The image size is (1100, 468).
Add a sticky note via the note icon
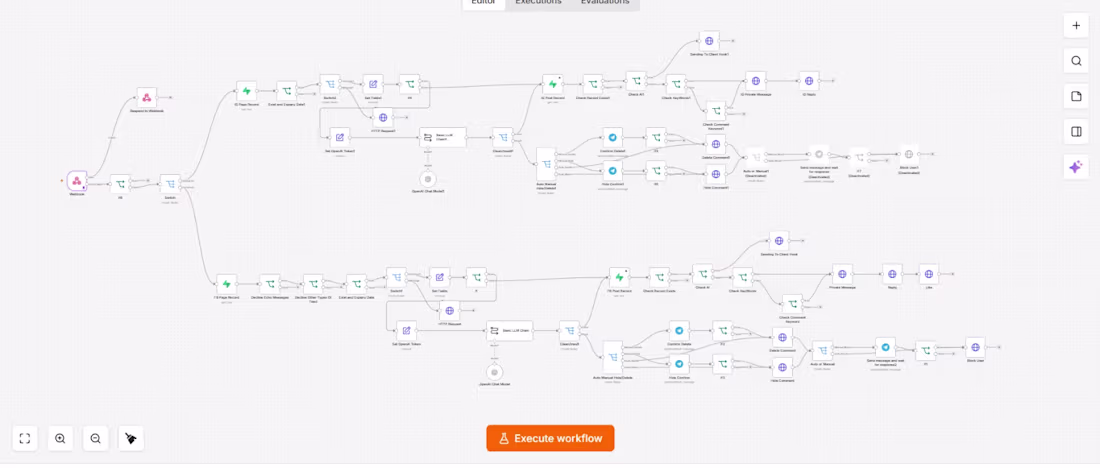[1075, 96]
